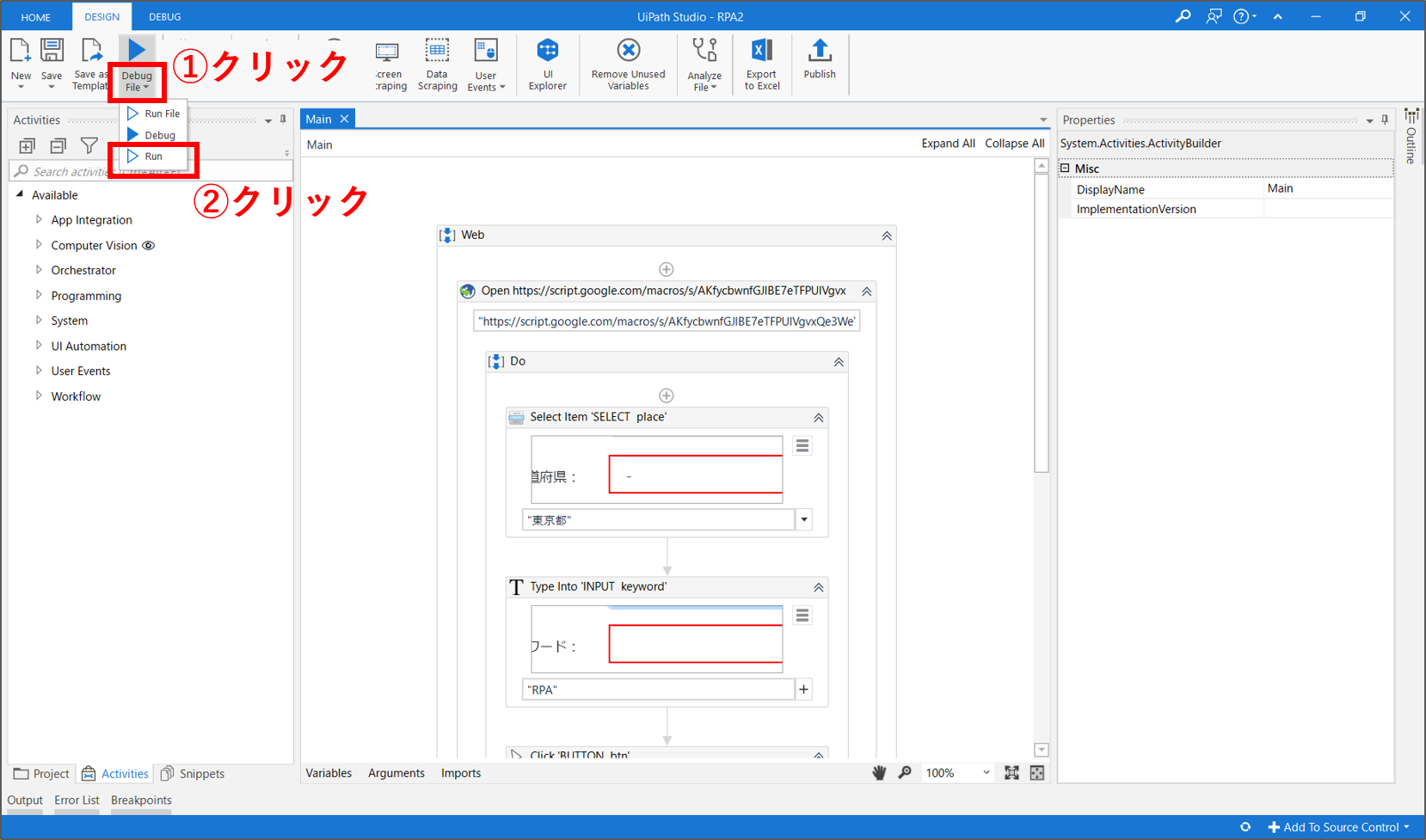This screenshot has height=840, width=1426.
Task: Collapse the Misc properties section
Action: 1065,169
